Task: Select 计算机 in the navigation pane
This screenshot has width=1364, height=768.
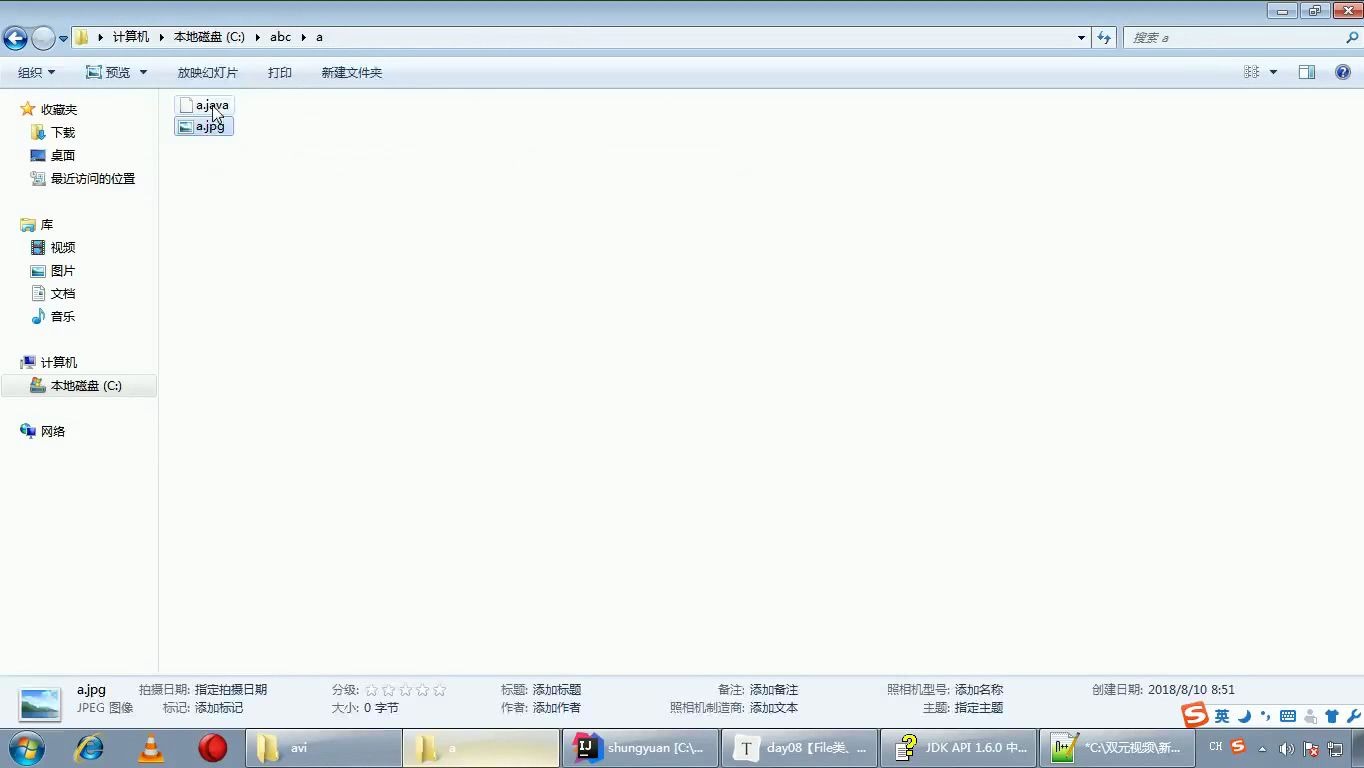Action: point(59,362)
